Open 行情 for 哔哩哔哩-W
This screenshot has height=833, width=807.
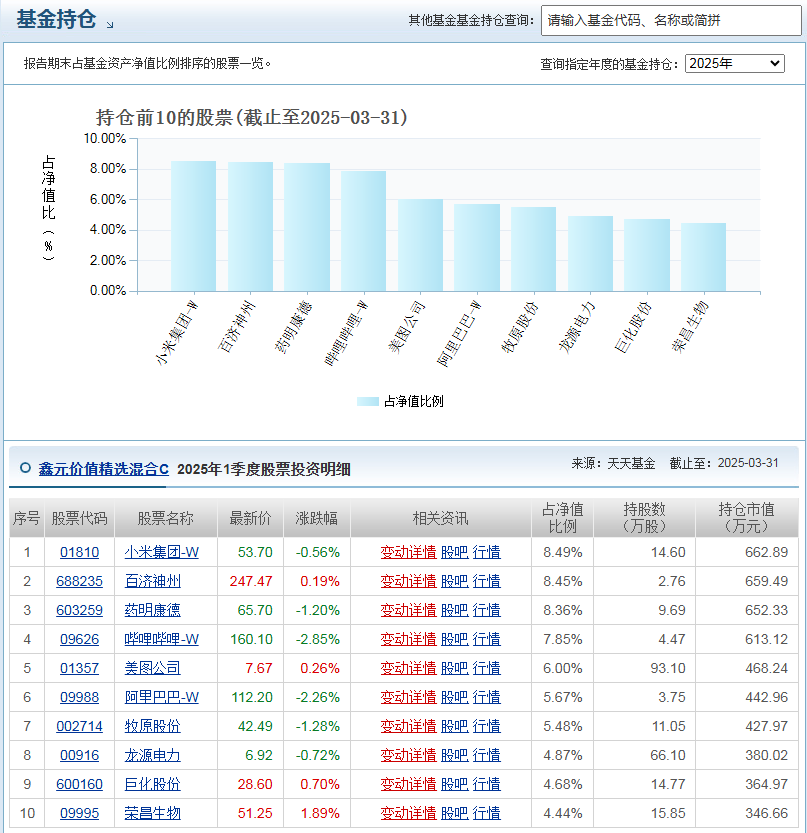click(x=487, y=639)
